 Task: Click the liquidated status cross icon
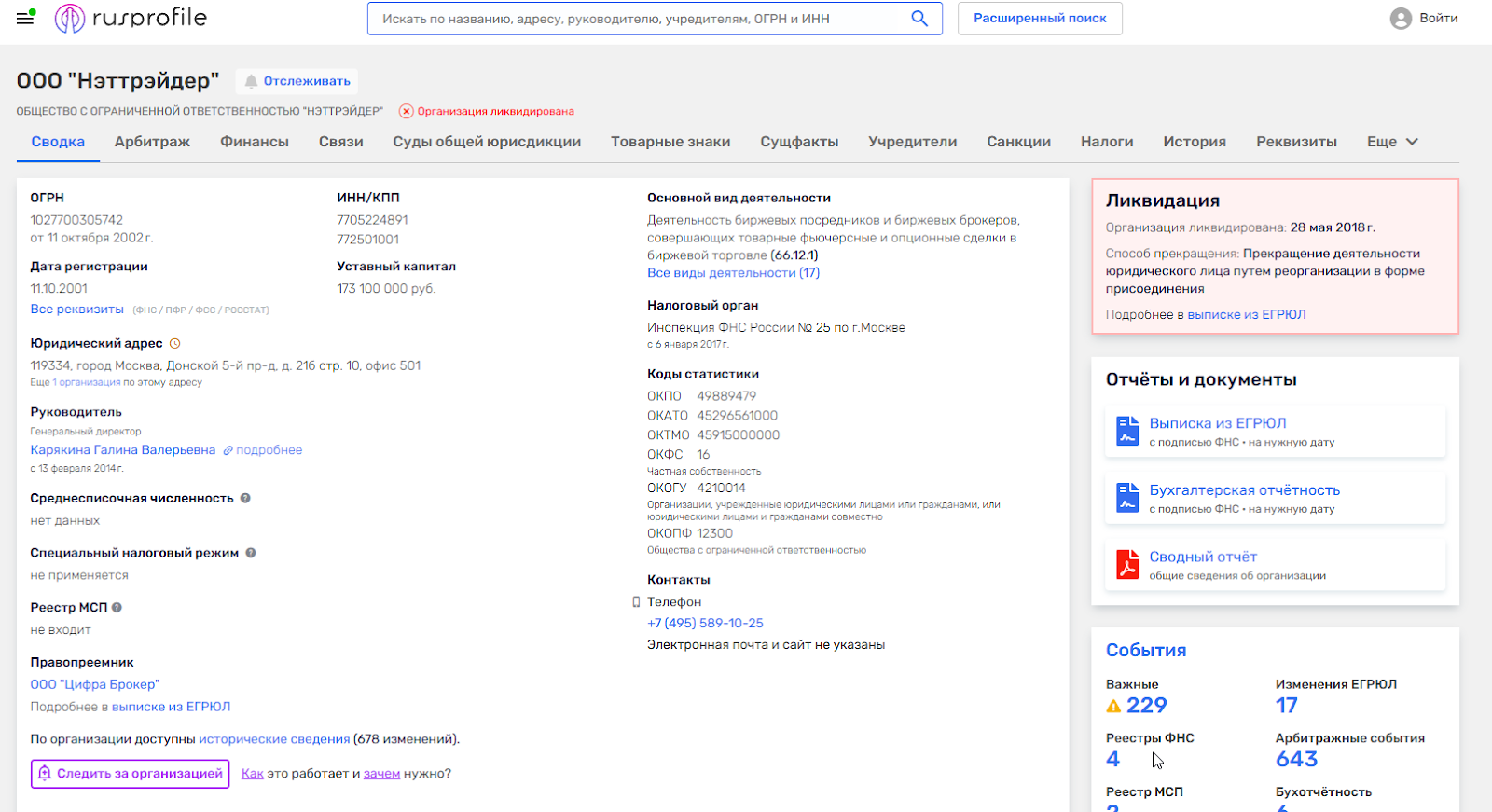click(406, 111)
